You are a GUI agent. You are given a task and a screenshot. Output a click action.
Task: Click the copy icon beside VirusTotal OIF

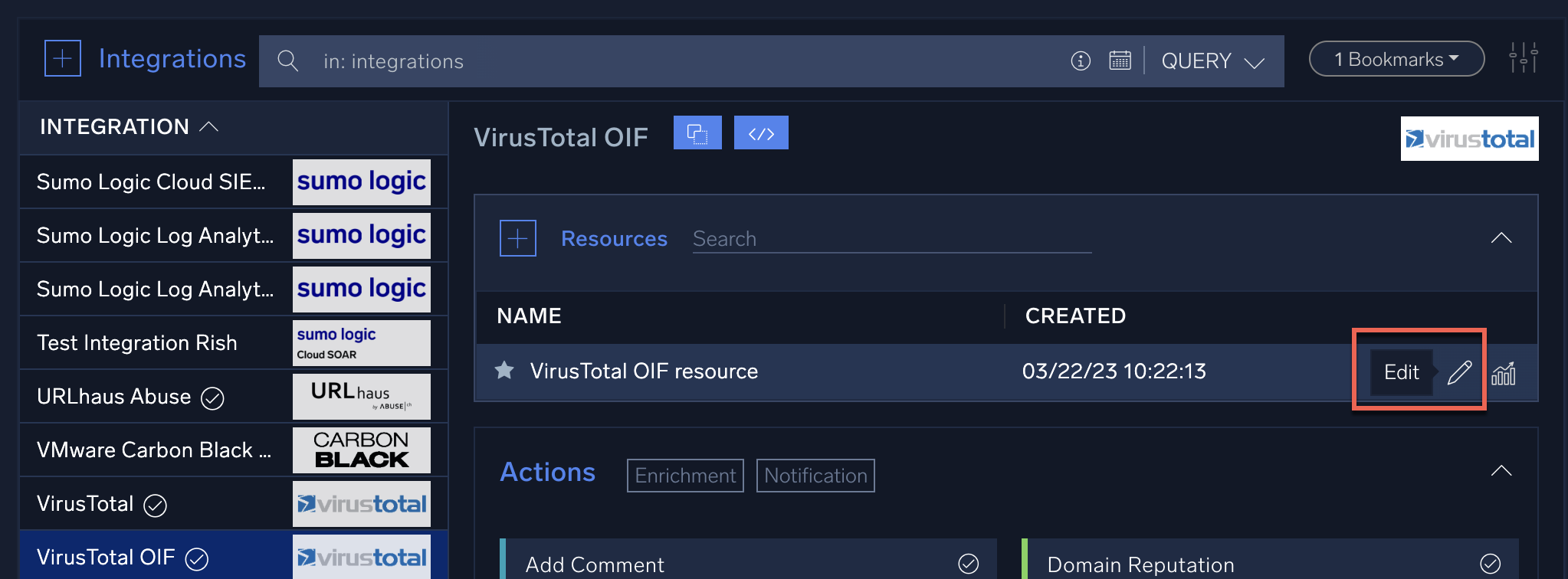(x=697, y=133)
